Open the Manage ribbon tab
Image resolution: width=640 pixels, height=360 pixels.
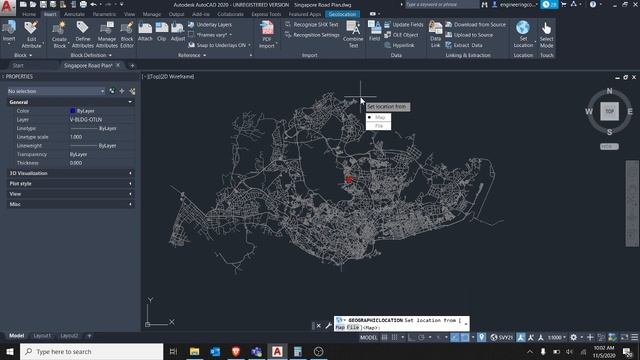coord(152,14)
